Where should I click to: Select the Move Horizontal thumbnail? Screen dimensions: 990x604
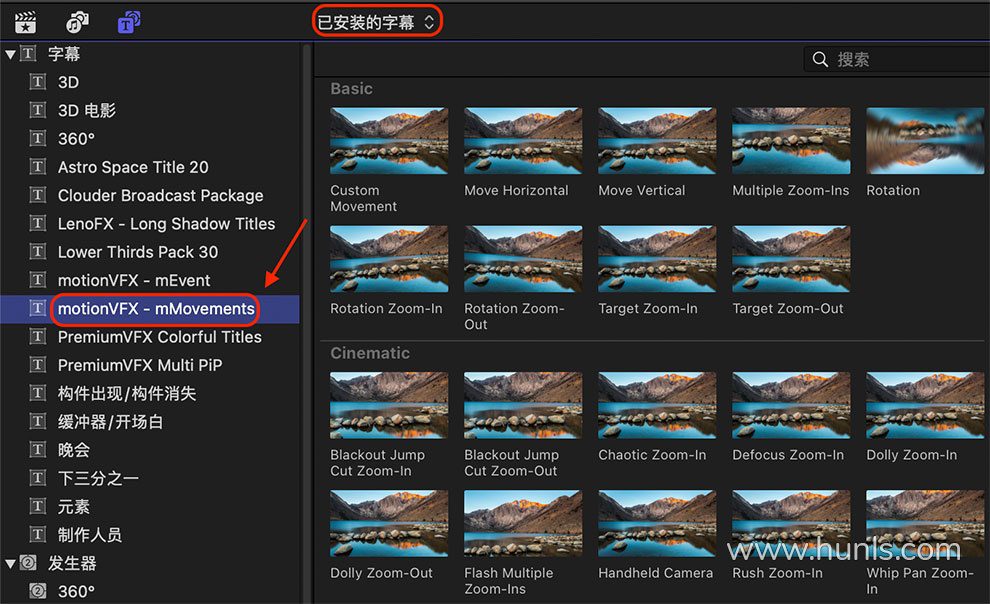[523, 141]
